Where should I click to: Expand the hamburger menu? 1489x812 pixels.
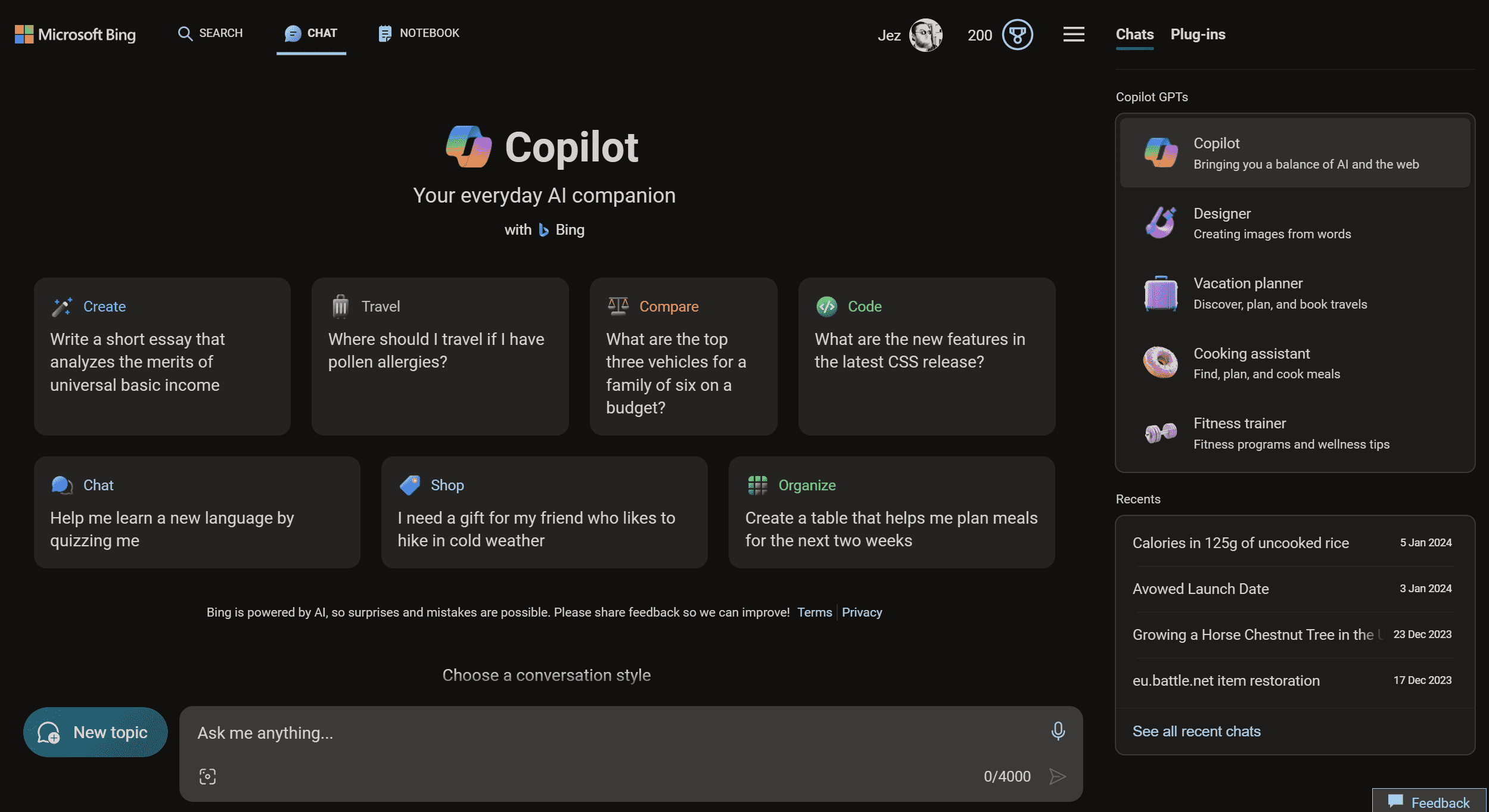click(x=1074, y=34)
